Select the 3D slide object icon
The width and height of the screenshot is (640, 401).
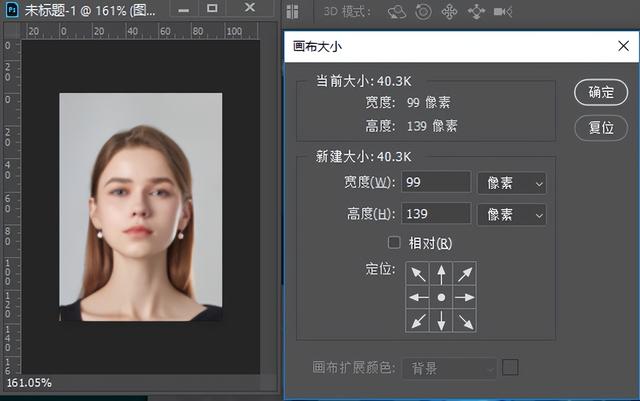tap(476, 12)
